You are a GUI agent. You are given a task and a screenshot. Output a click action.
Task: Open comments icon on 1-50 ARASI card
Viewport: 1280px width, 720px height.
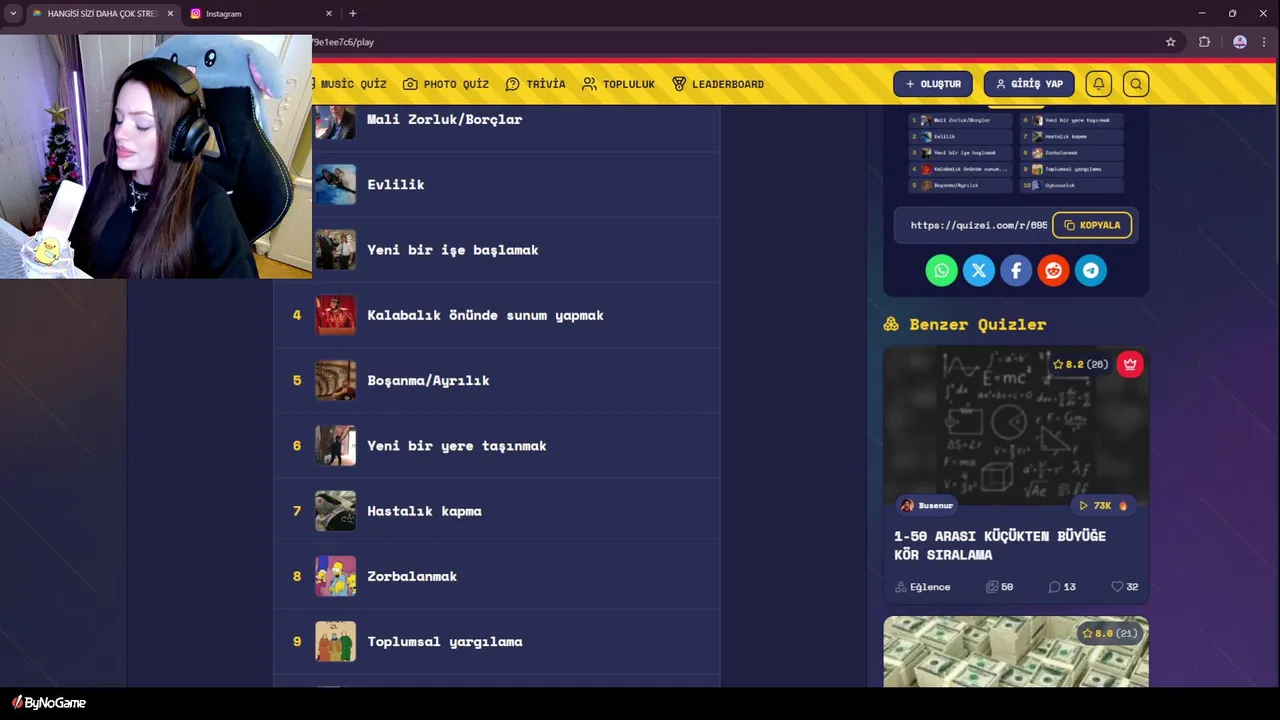tap(1054, 587)
